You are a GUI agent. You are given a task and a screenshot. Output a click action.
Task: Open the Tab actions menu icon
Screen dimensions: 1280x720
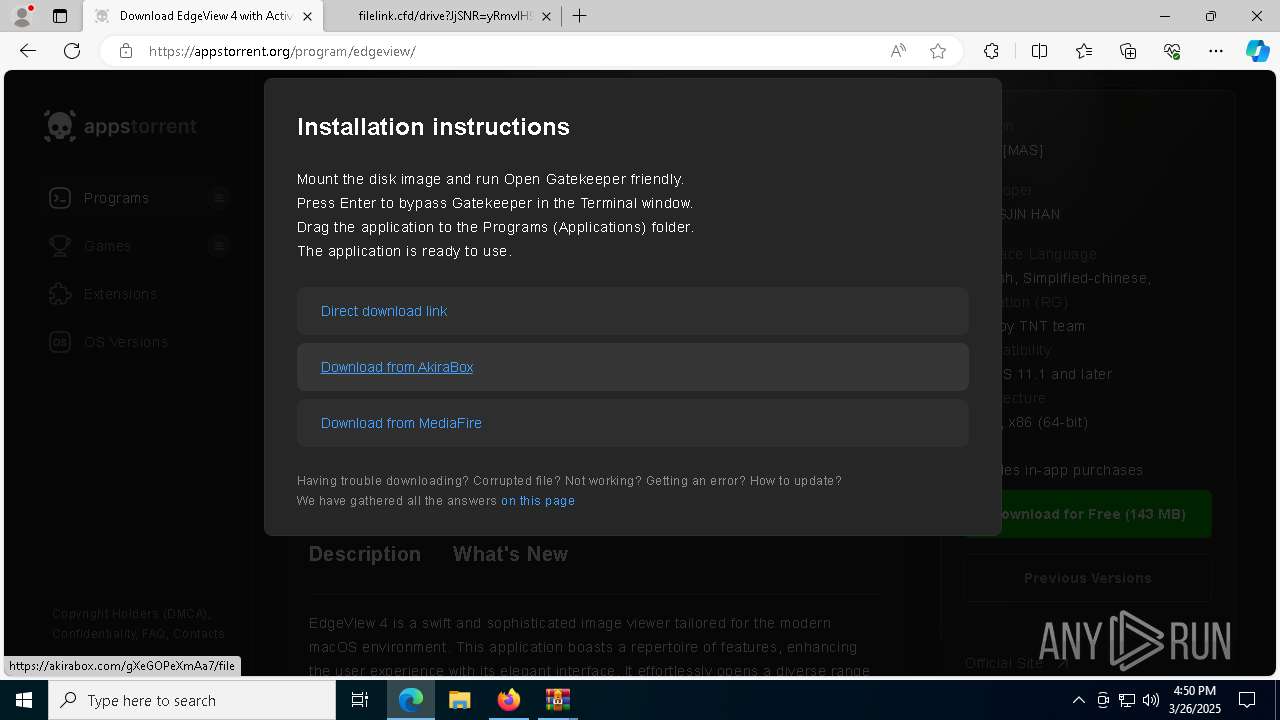click(x=60, y=16)
